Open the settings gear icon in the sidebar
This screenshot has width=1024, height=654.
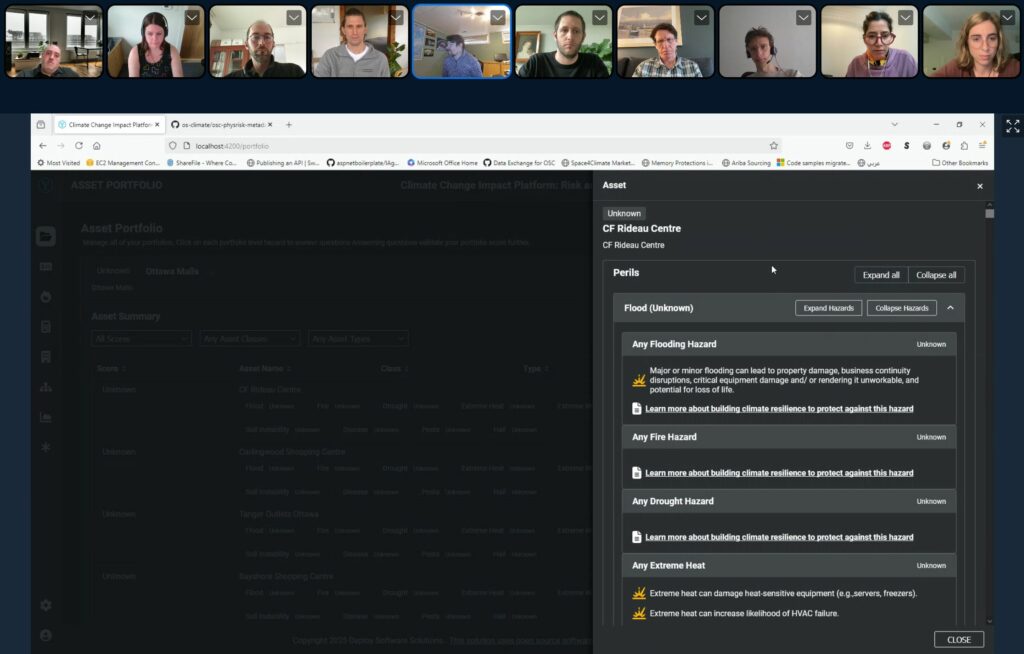pyautogui.click(x=46, y=605)
